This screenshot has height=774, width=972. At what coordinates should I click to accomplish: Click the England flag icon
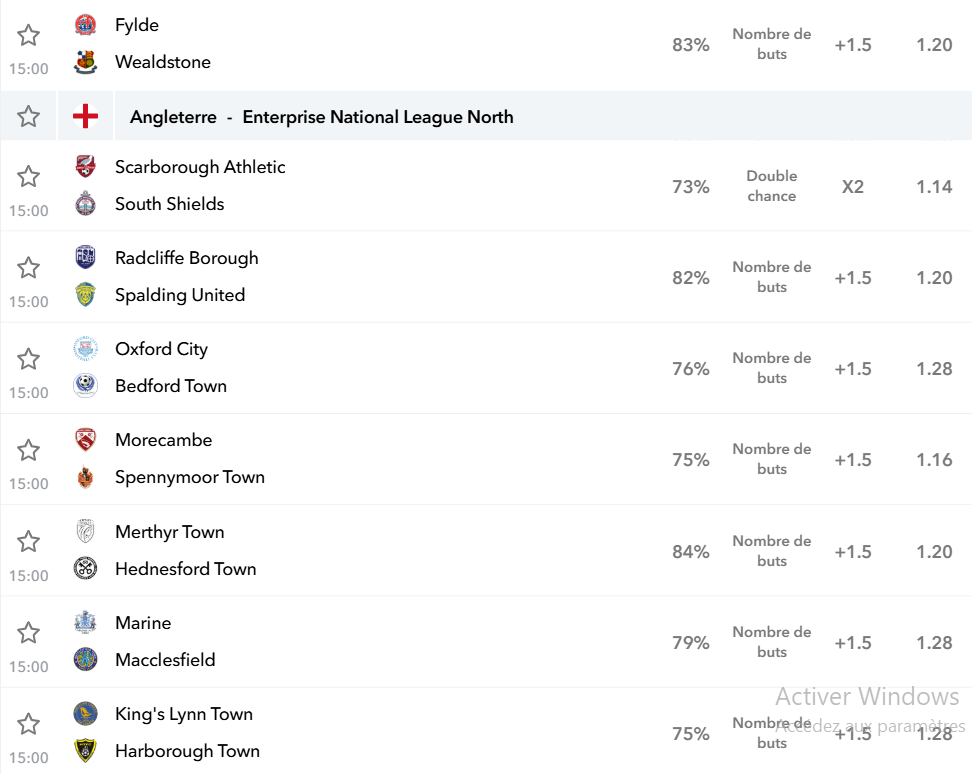pos(86,117)
